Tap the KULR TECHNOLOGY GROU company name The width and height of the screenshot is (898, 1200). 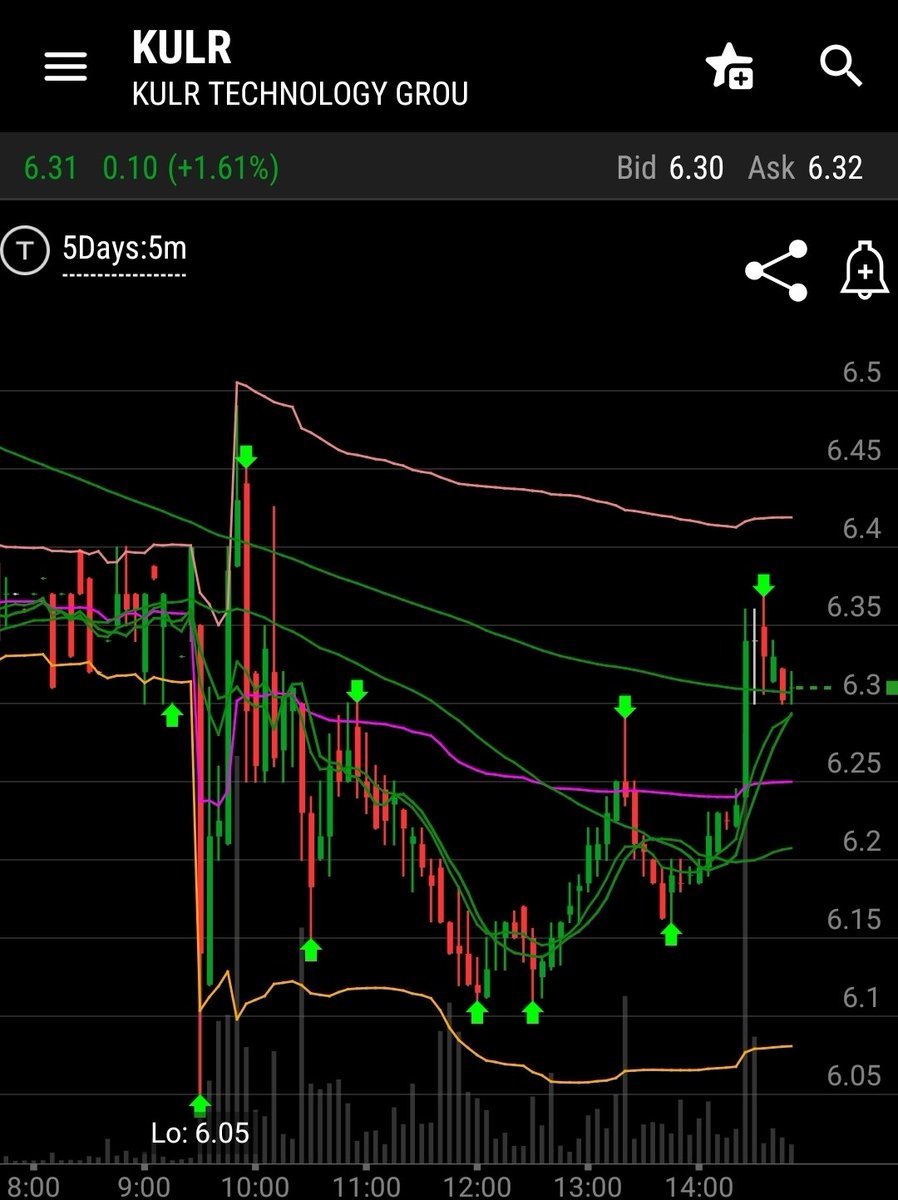tap(300, 94)
